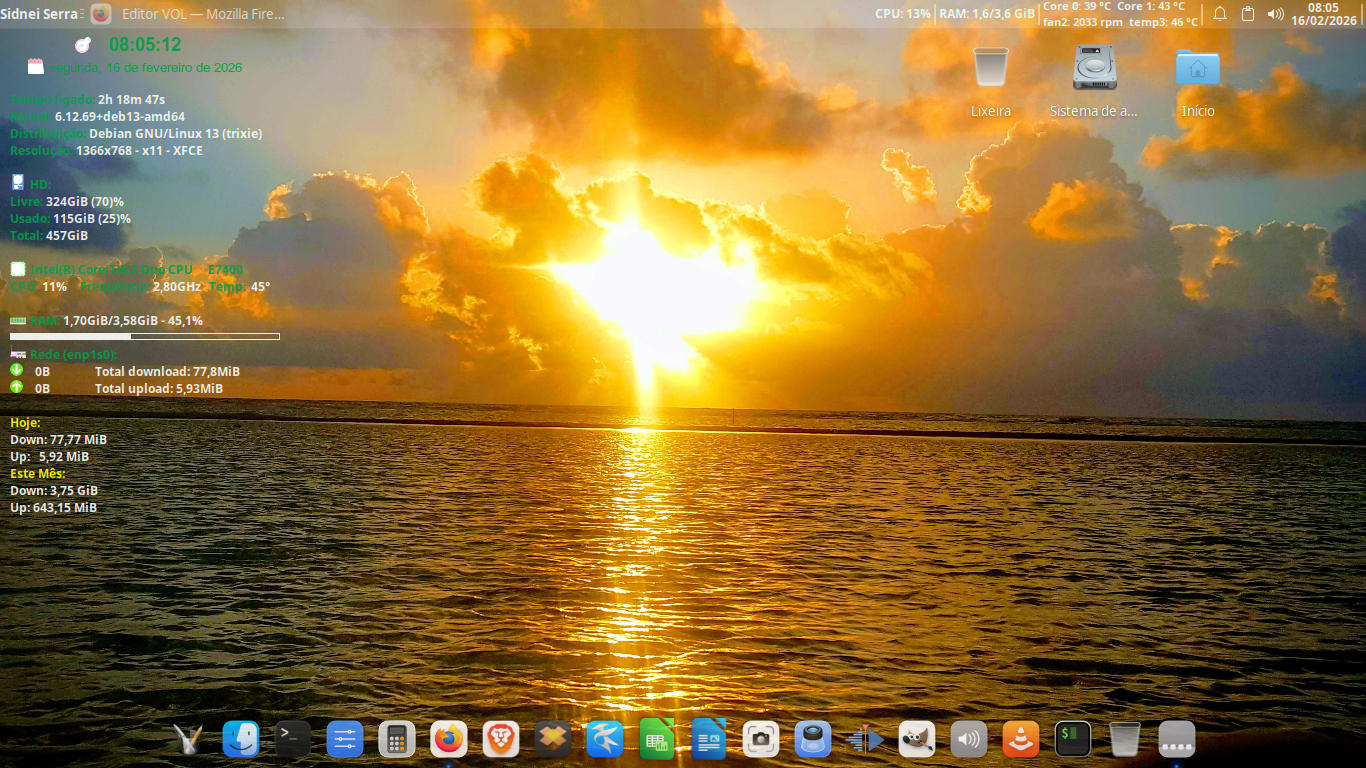
Task: Open the settings sliders icon in dock
Action: point(345,740)
